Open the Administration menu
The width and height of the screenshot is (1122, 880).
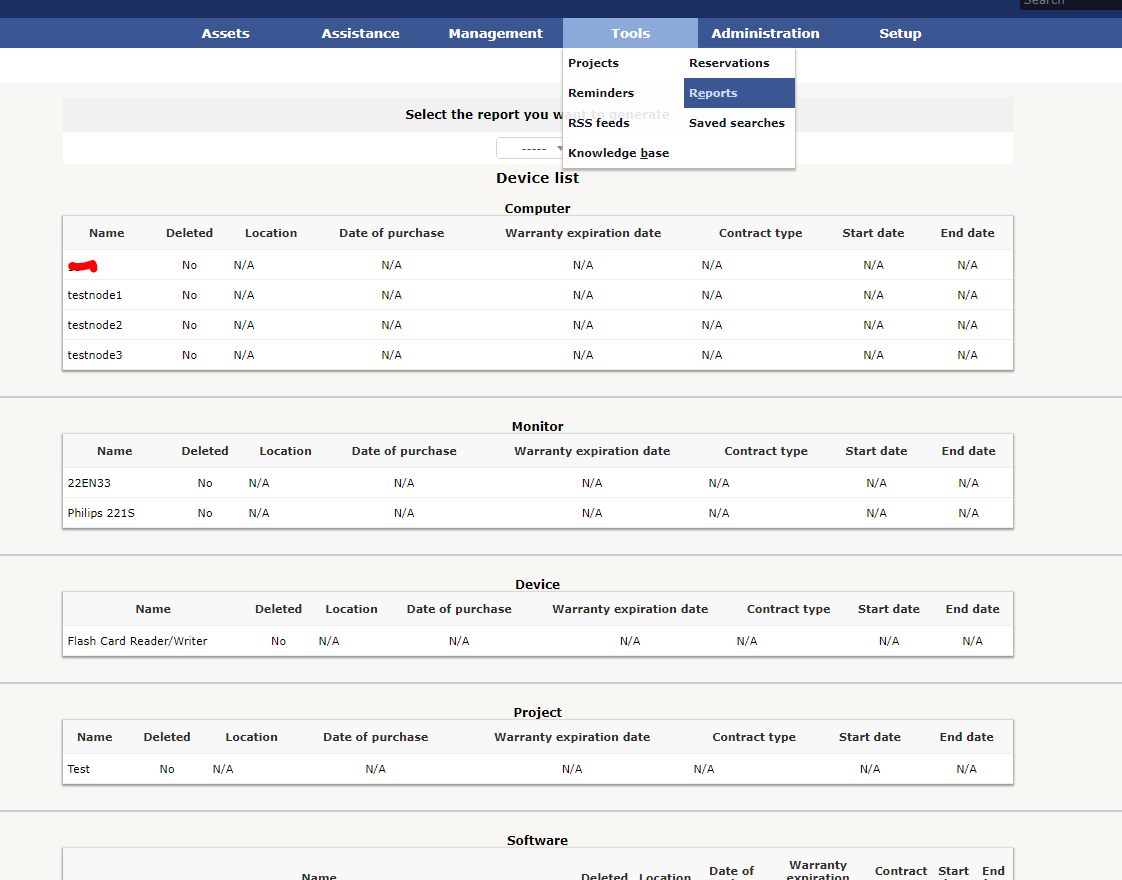tap(765, 34)
